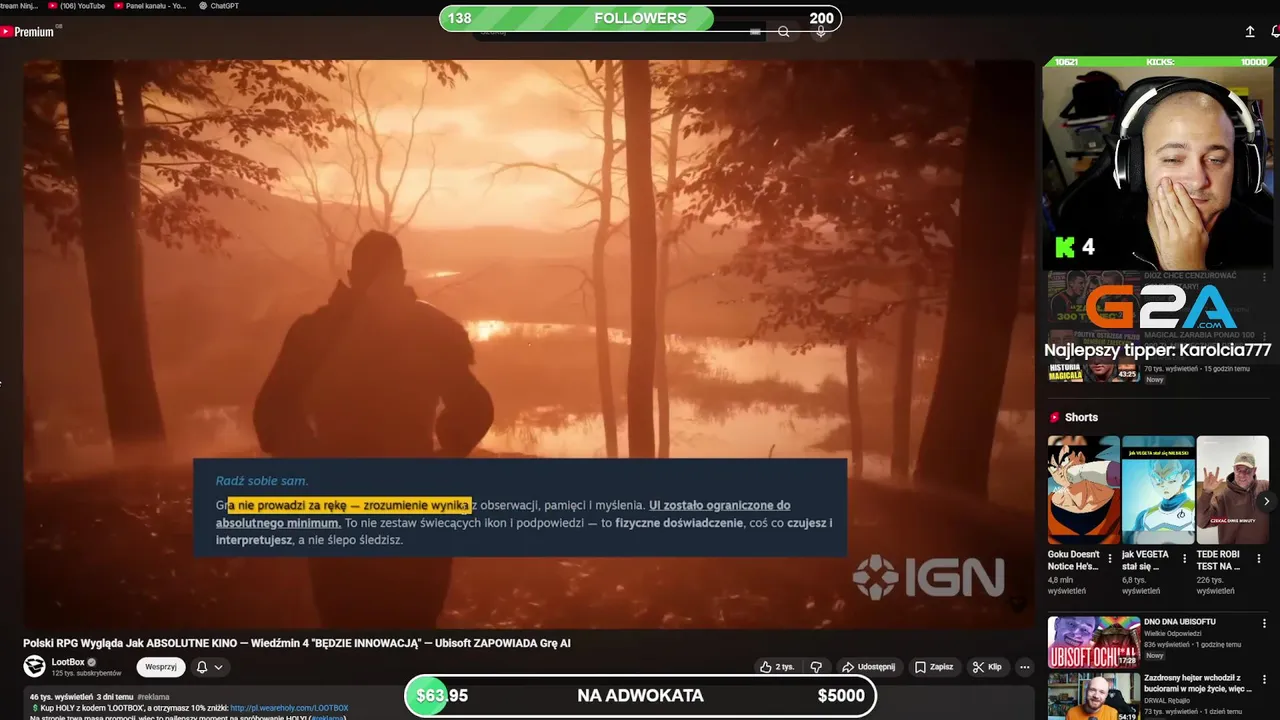Open the Goku Doesn't Notice short thumbnail
This screenshot has height=720, width=1280.
[1084, 490]
